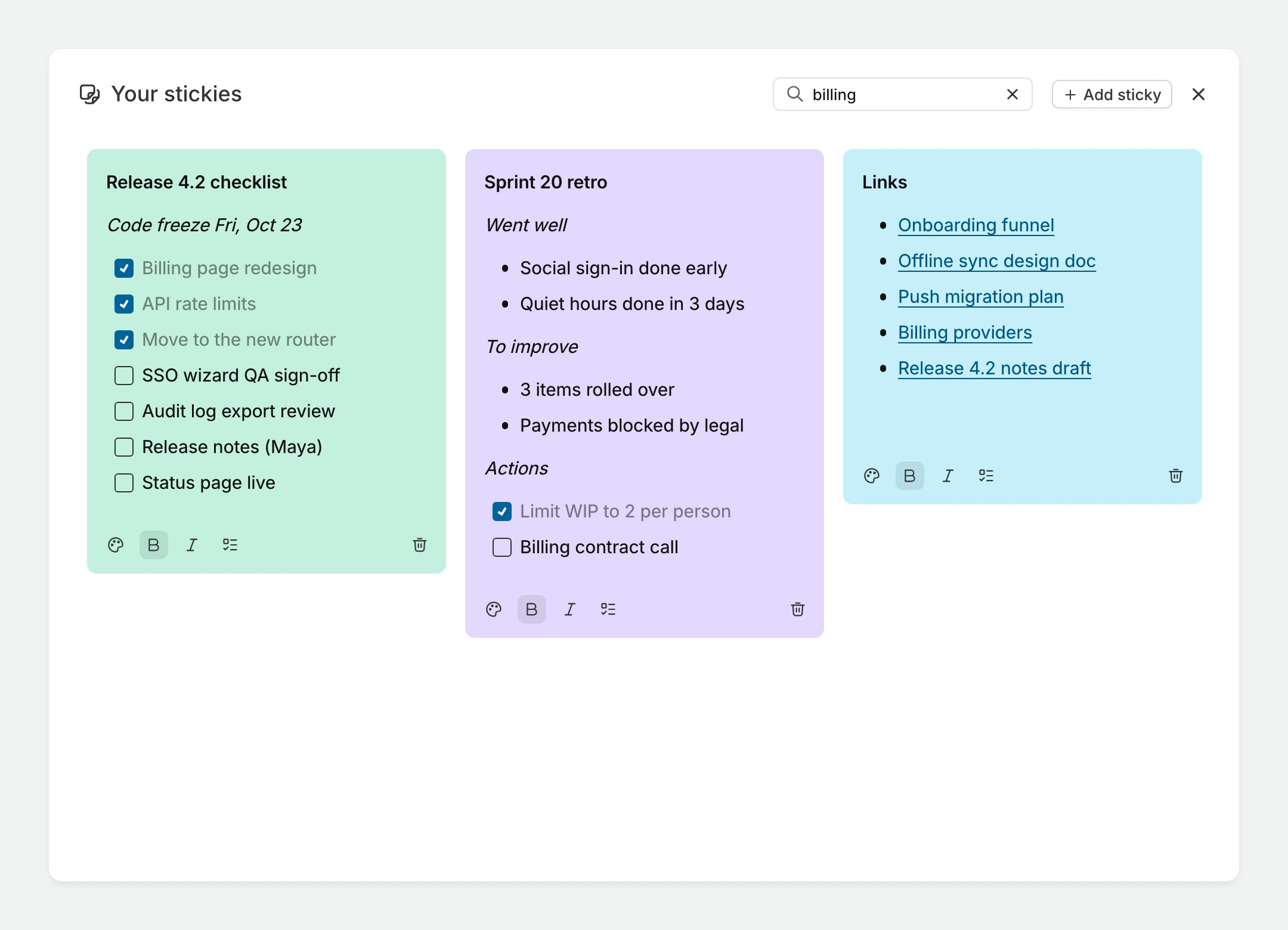The height and width of the screenshot is (930, 1288).
Task: Click Payments blocked by legal bullet
Action: pos(631,426)
